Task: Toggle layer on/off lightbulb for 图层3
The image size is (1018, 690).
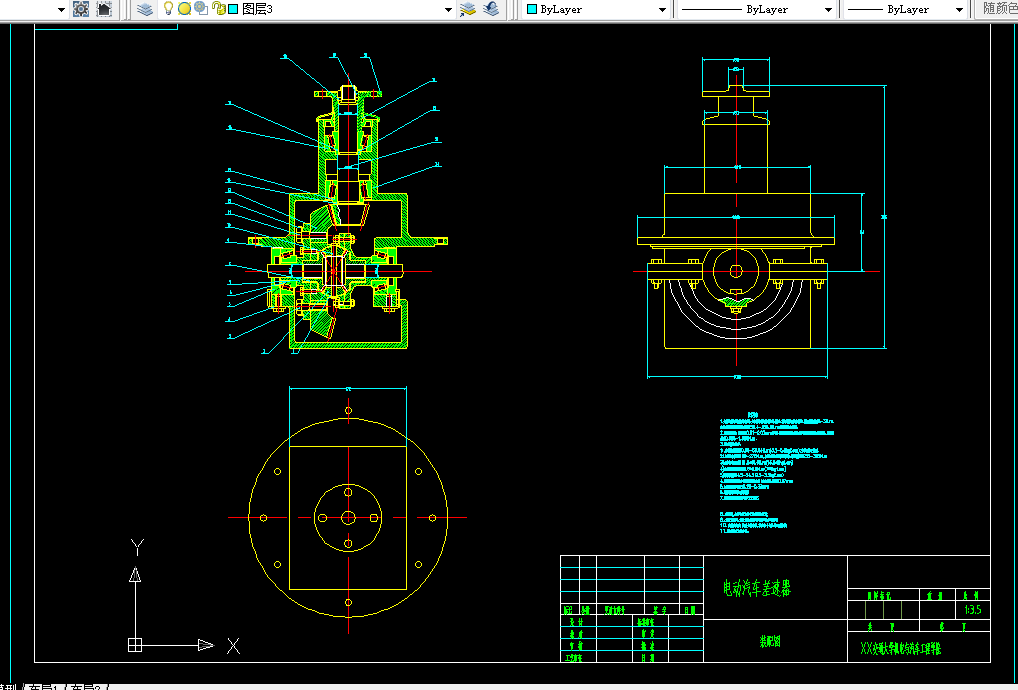Action: 168,8
